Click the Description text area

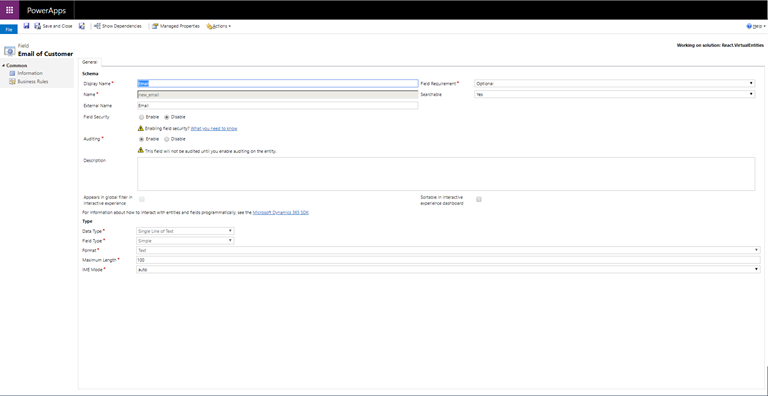[x=446, y=174]
